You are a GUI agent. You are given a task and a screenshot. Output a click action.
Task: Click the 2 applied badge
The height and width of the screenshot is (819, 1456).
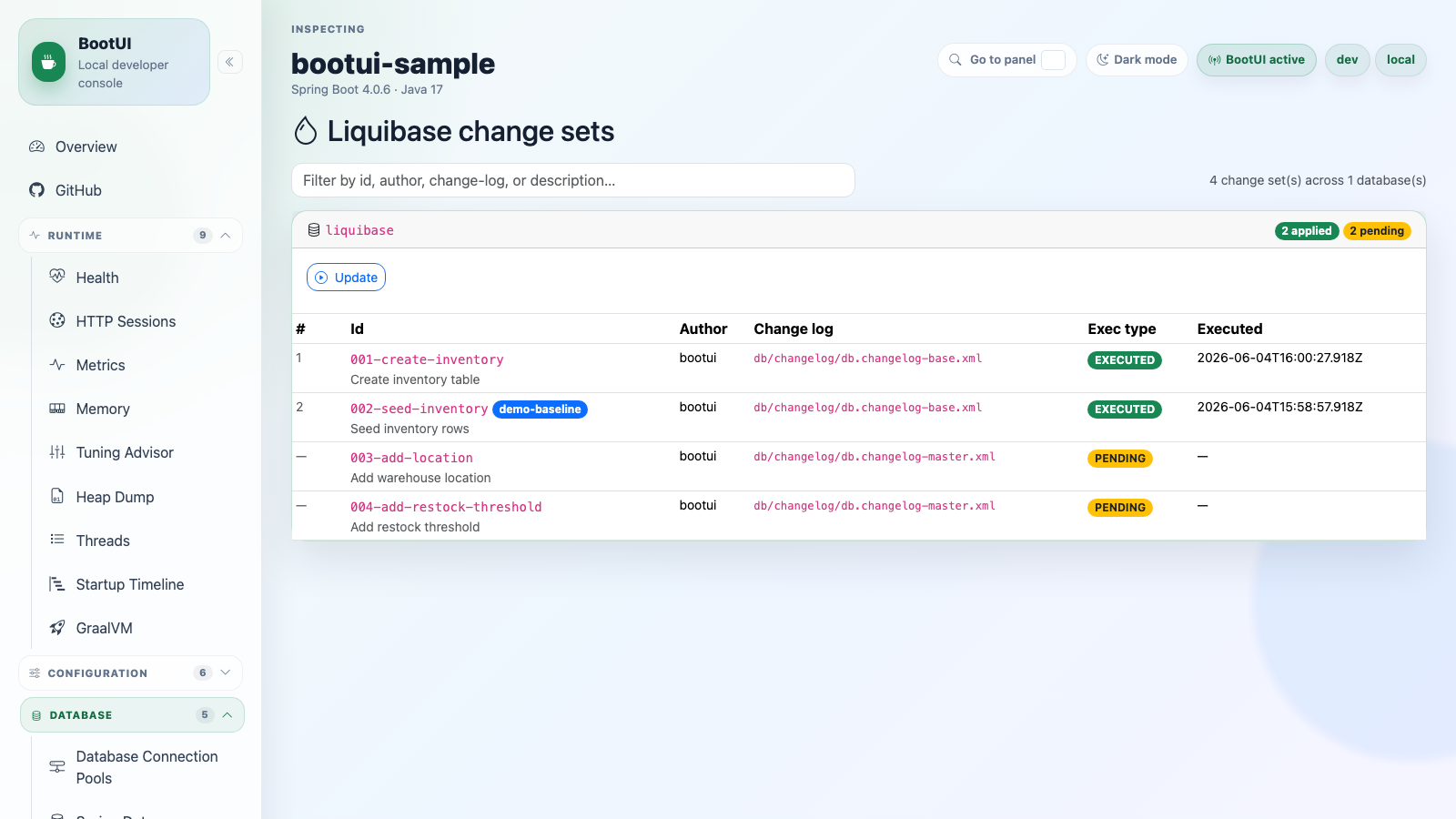pos(1307,231)
